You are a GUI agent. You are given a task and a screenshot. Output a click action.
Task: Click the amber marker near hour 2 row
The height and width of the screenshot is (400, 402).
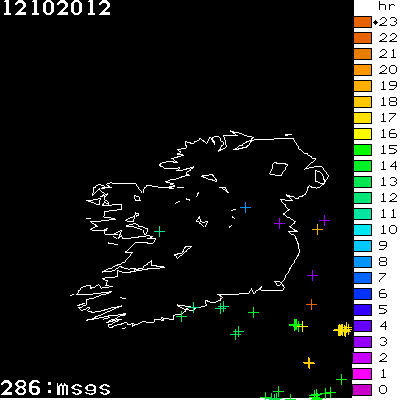309,363
